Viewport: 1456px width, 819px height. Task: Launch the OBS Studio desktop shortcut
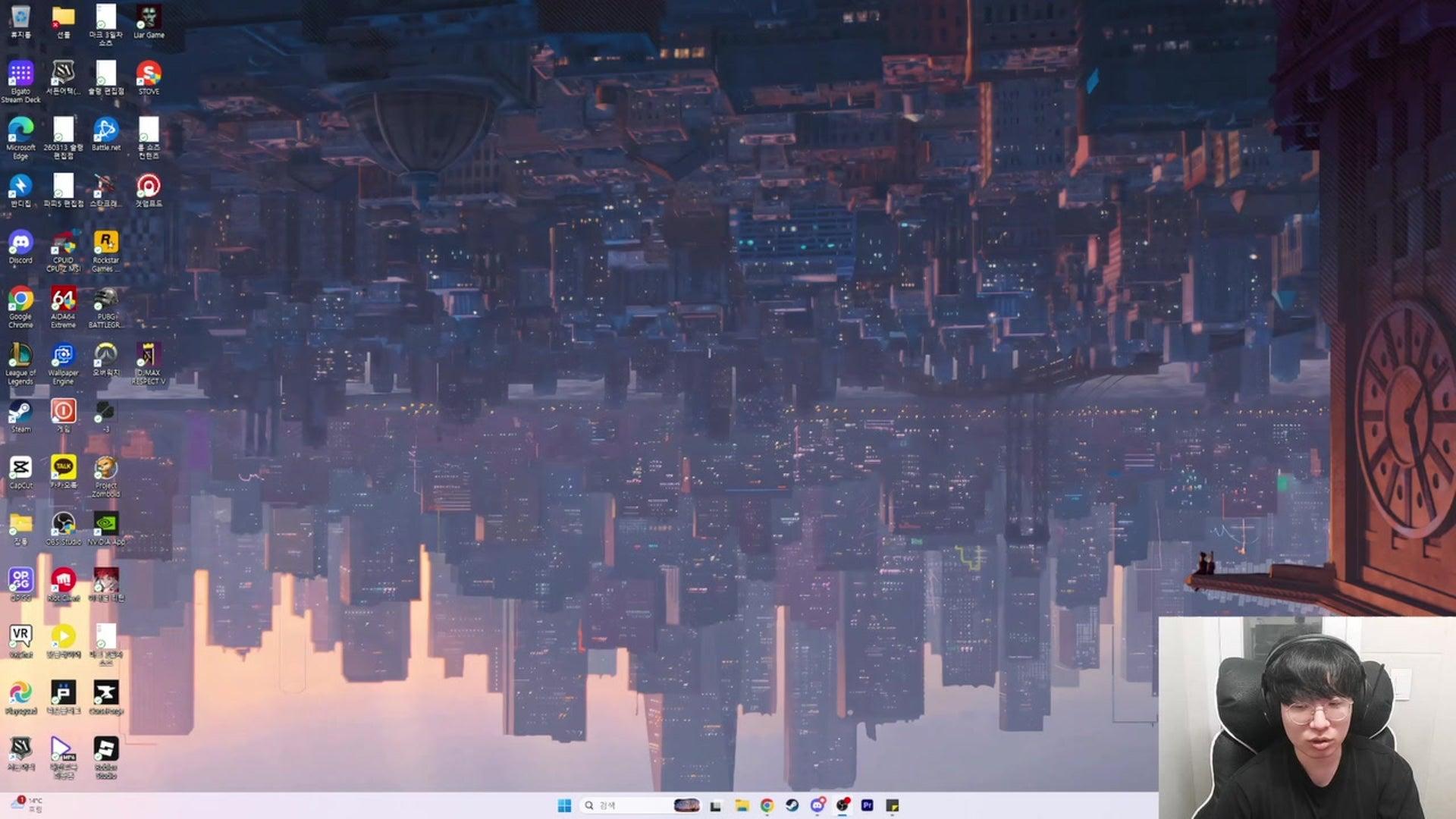(63, 525)
